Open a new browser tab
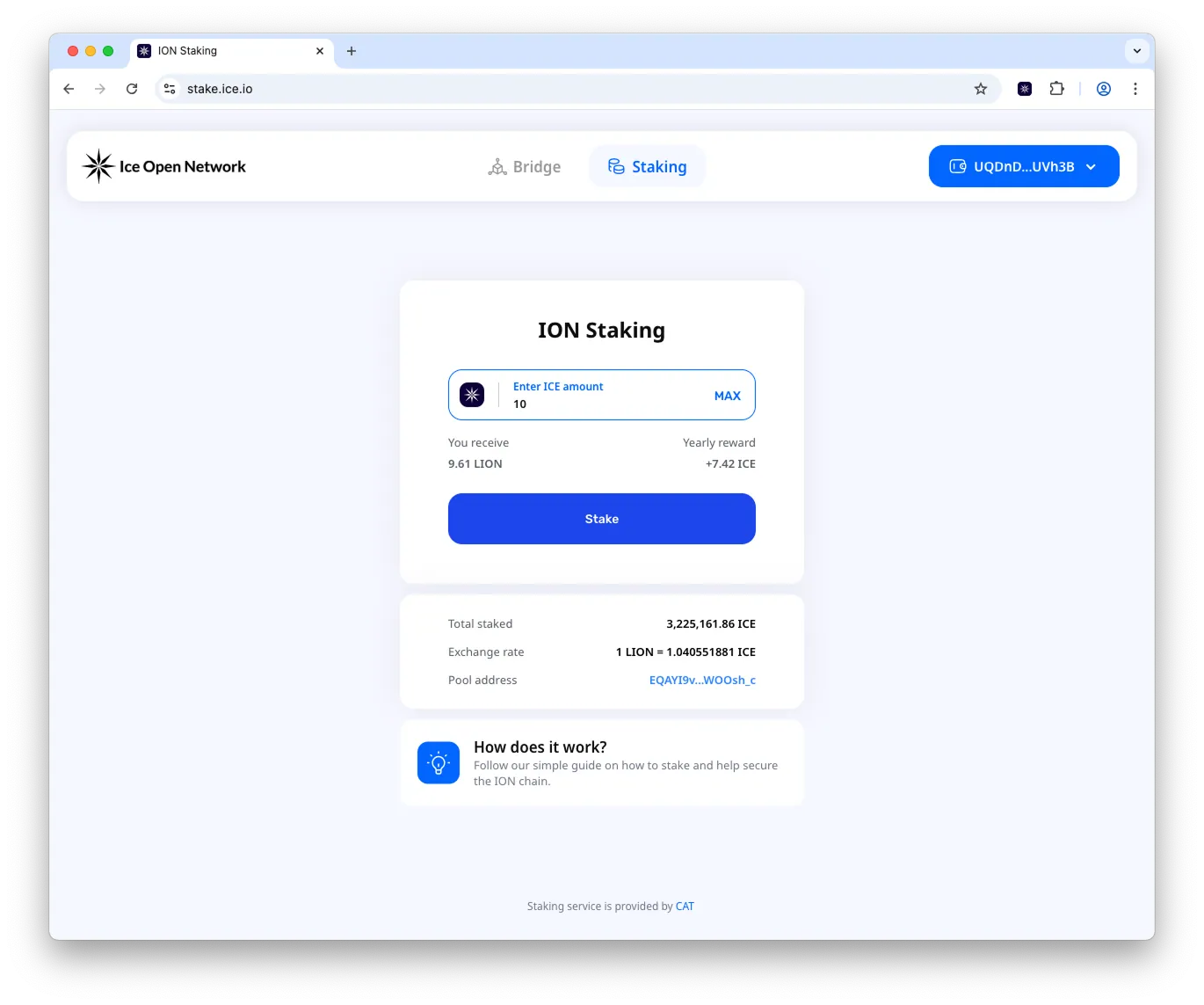 click(352, 51)
